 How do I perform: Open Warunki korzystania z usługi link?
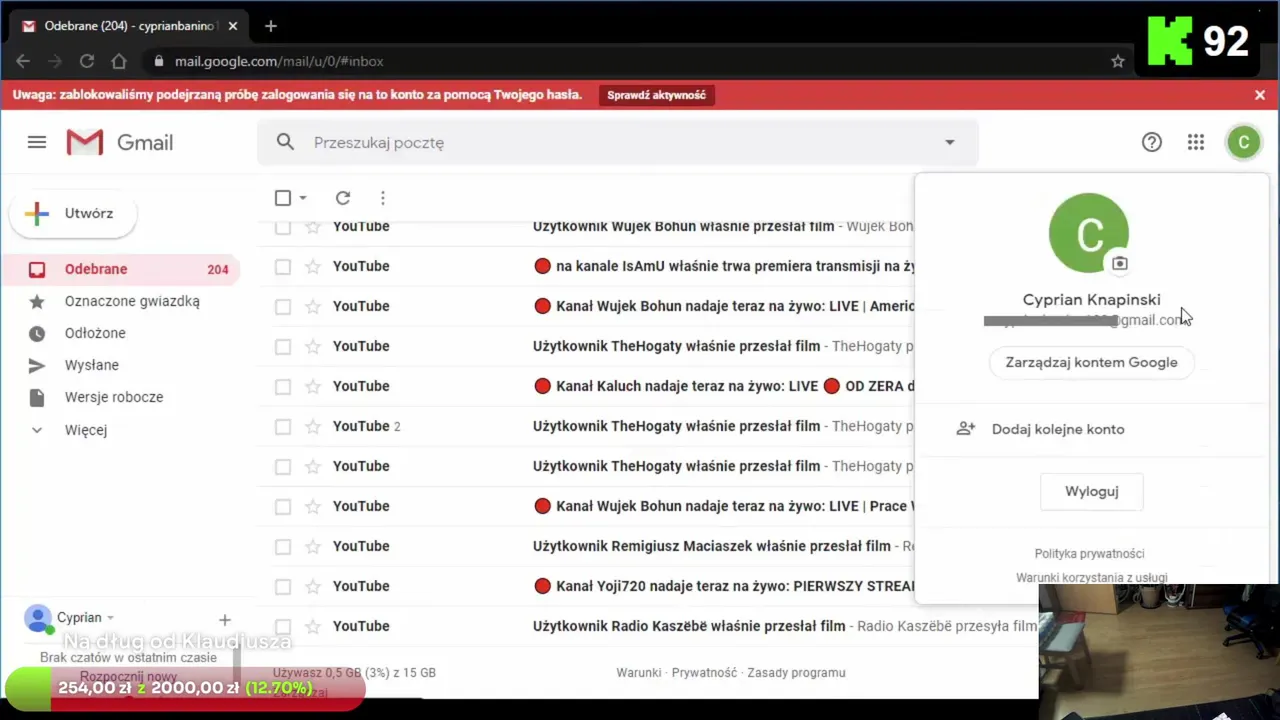coord(1091,577)
